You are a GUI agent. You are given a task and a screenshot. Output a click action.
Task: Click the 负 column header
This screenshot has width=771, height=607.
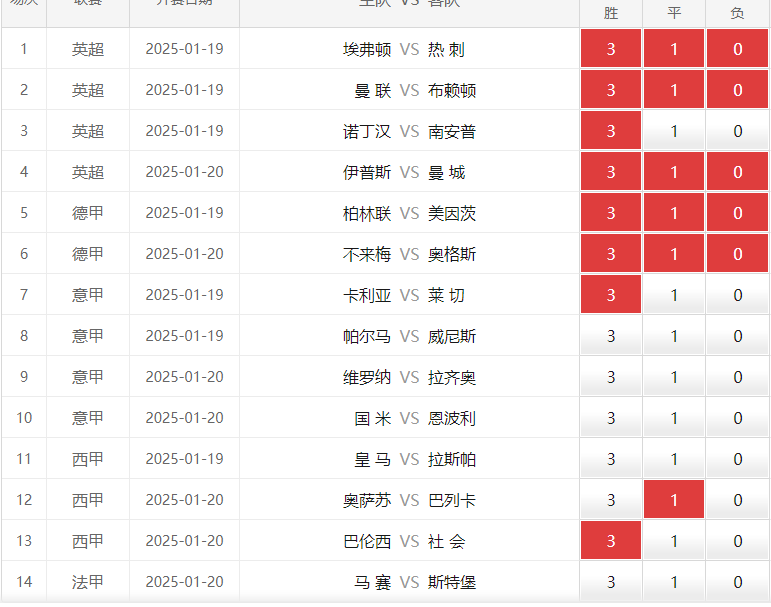[738, 13]
